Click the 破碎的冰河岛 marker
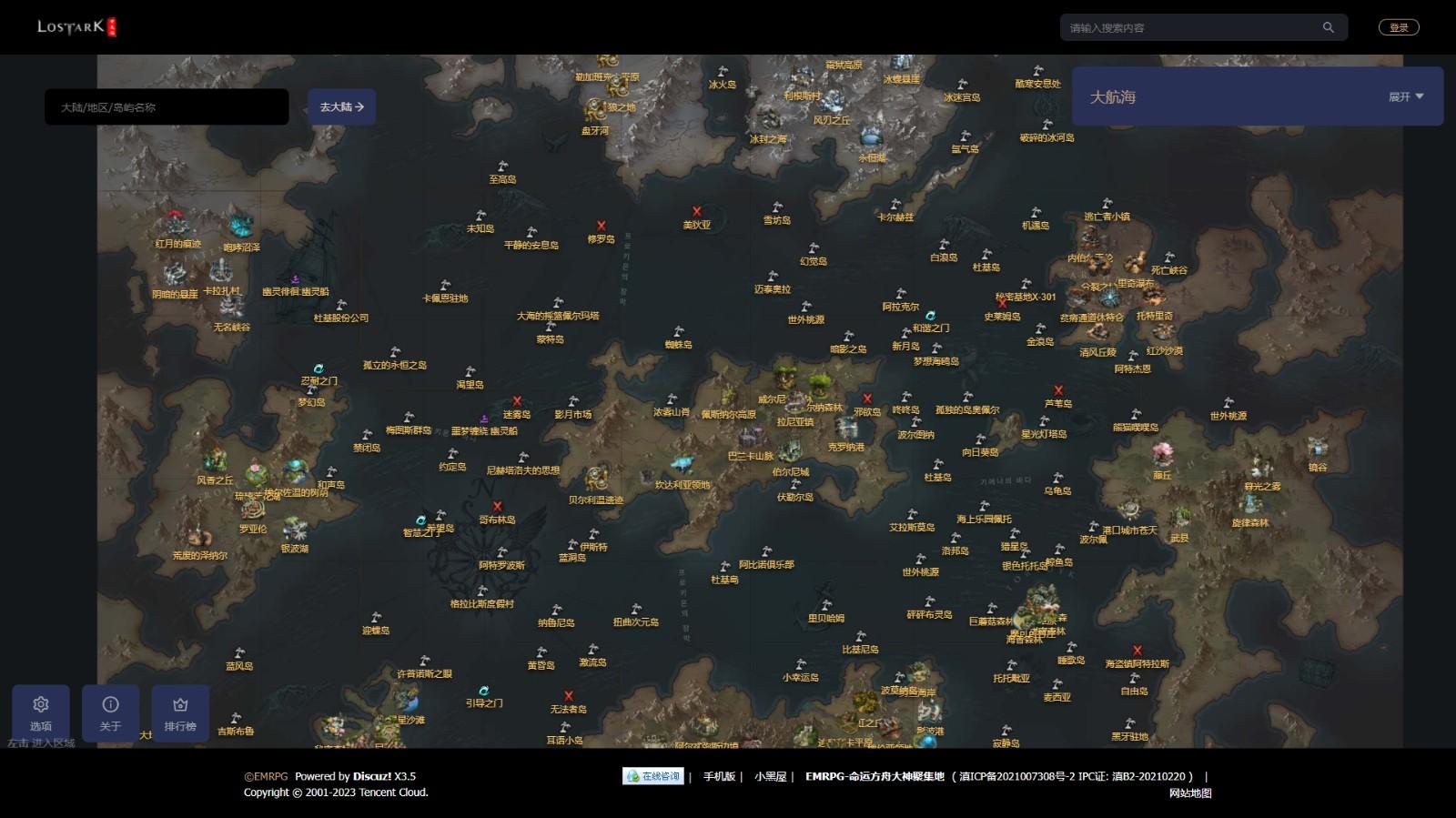This screenshot has width=1456, height=818. tap(1046, 125)
